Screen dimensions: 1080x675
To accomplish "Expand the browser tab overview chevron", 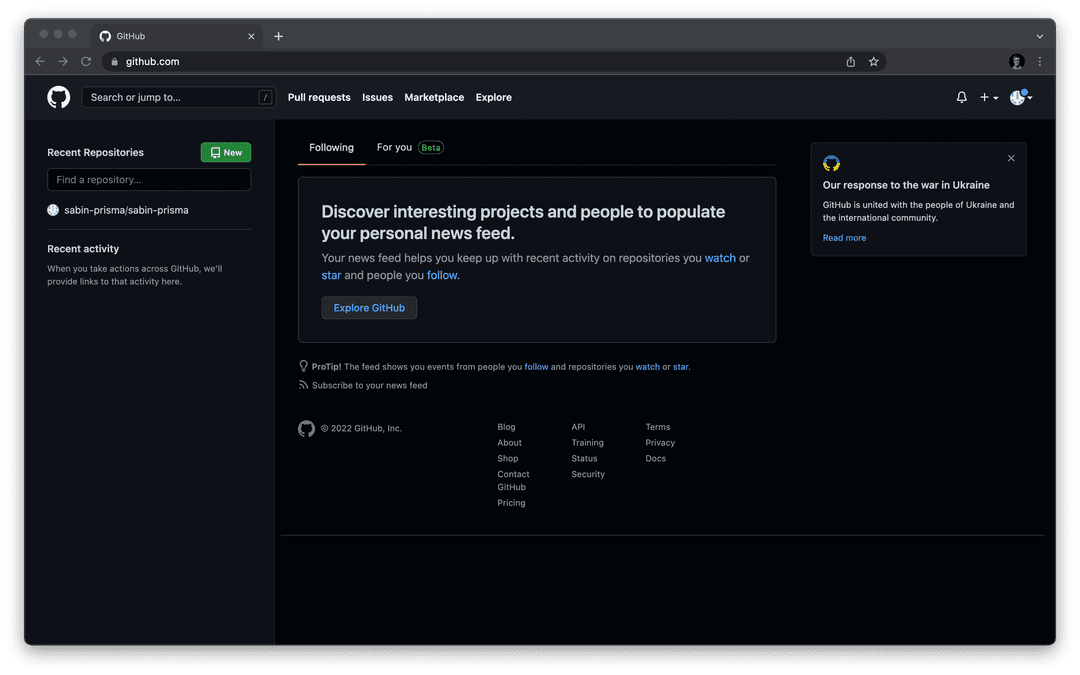I will [x=1040, y=36].
